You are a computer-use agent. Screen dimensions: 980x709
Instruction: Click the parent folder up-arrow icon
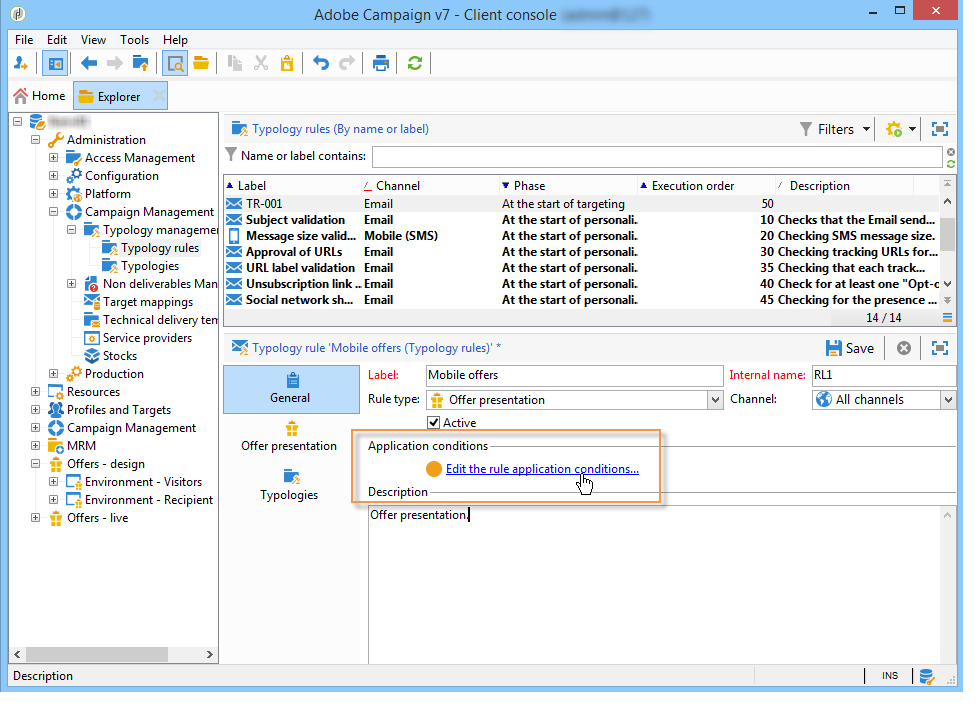[141, 63]
